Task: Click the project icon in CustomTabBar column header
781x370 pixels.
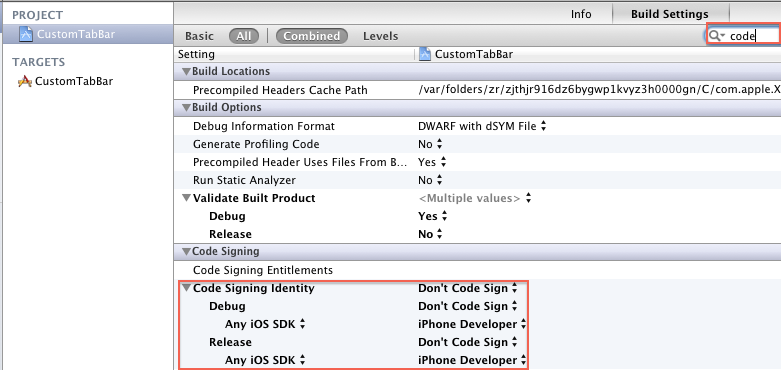Action: click(x=425, y=54)
